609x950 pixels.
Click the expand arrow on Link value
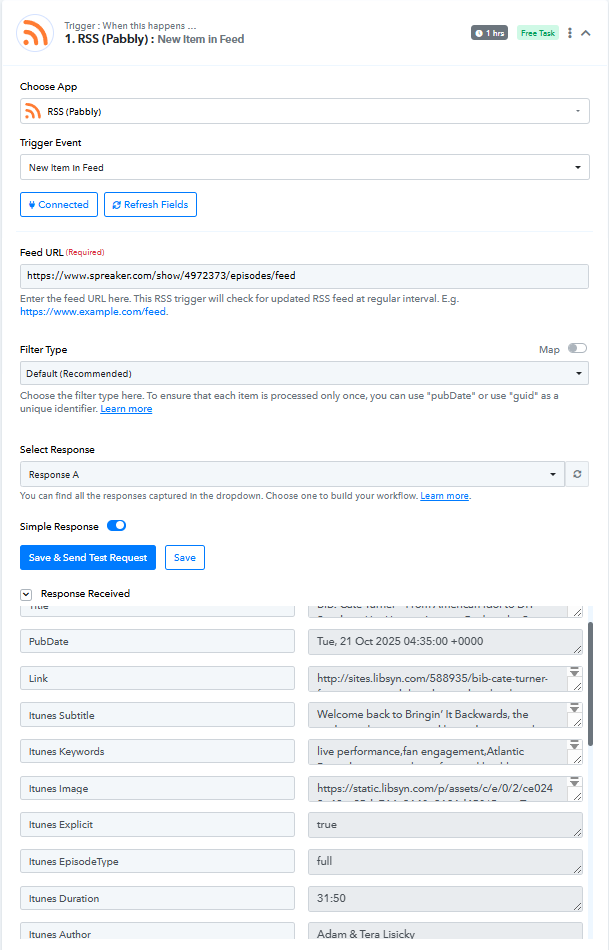(x=575, y=673)
